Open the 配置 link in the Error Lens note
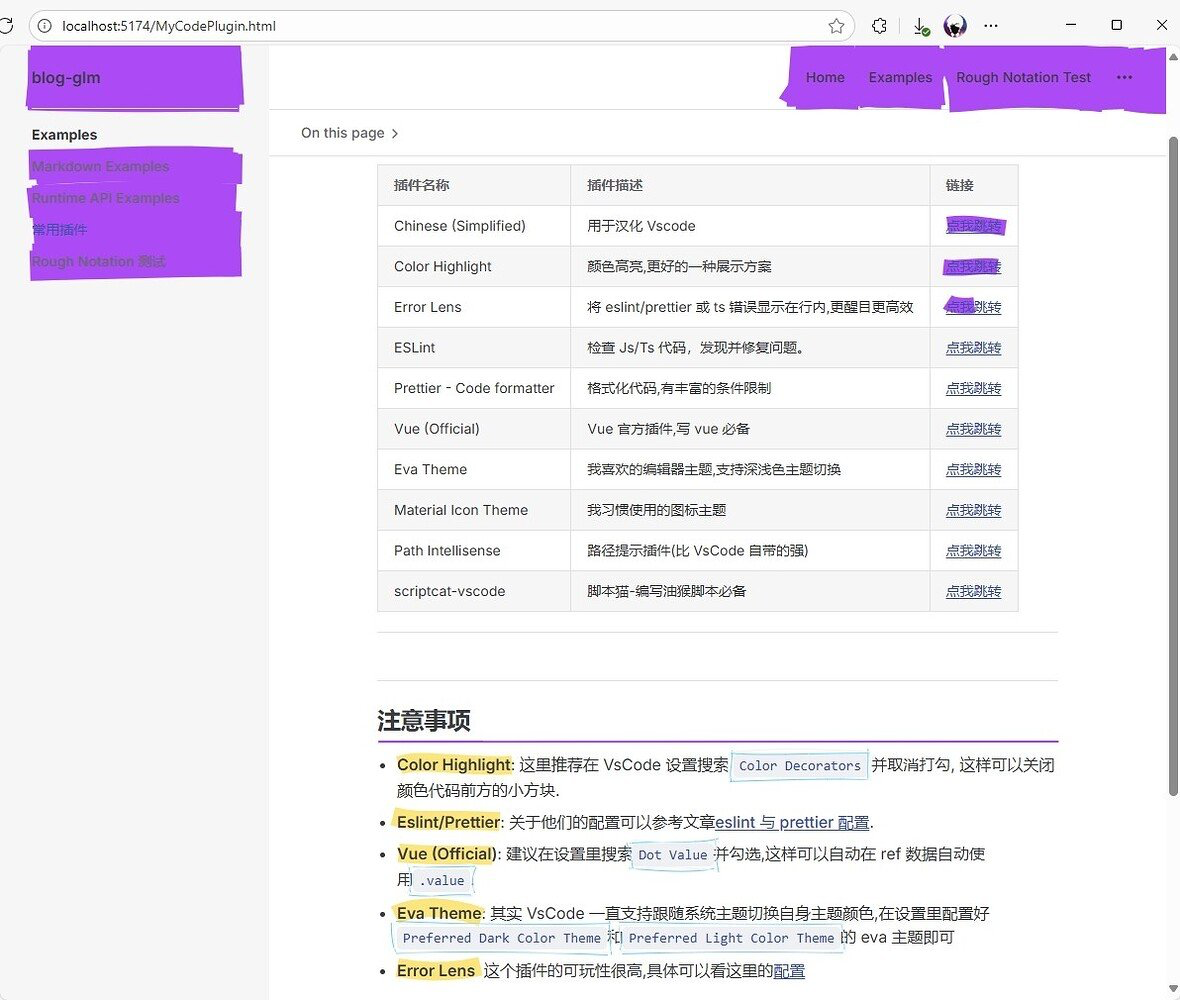Viewport: 1180px width, 1000px height. point(789,971)
